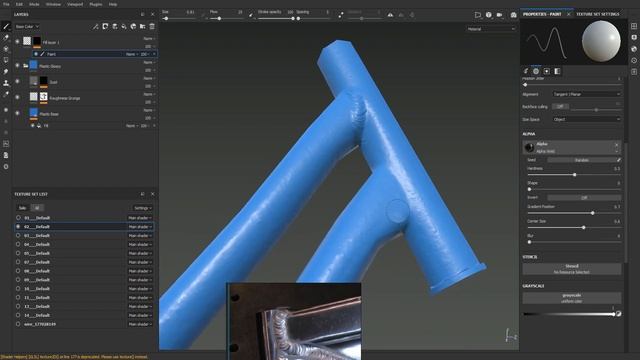
Task: Toggle visibility of Dust layer
Action: tap(17, 81)
